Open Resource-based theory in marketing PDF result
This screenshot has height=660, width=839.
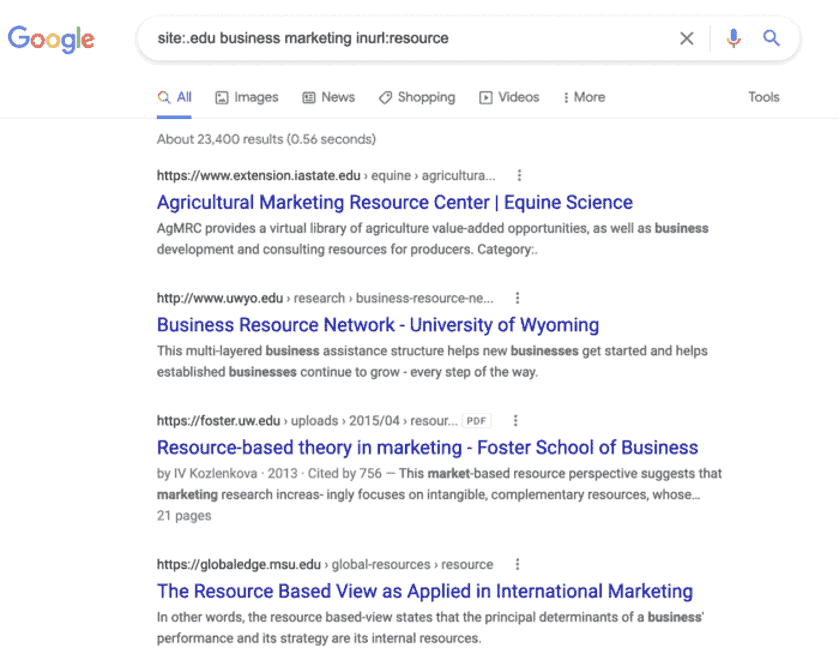tap(428, 447)
